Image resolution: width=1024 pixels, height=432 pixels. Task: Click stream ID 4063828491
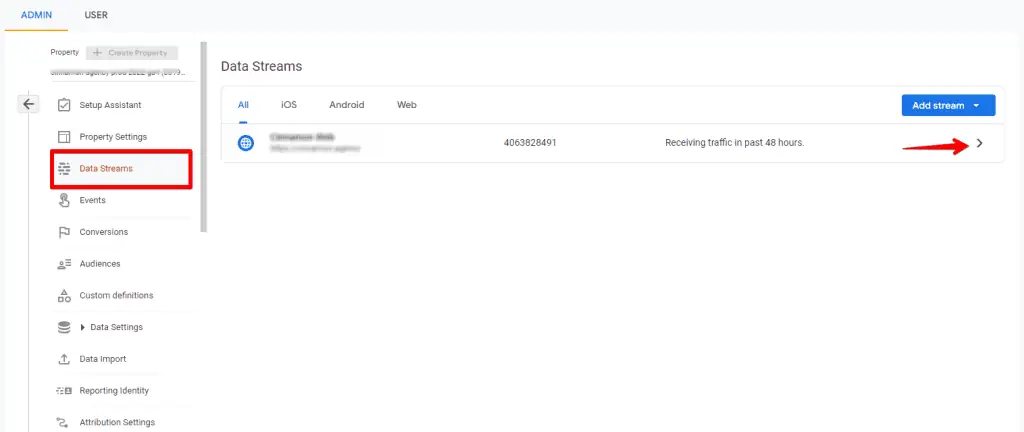click(x=530, y=142)
